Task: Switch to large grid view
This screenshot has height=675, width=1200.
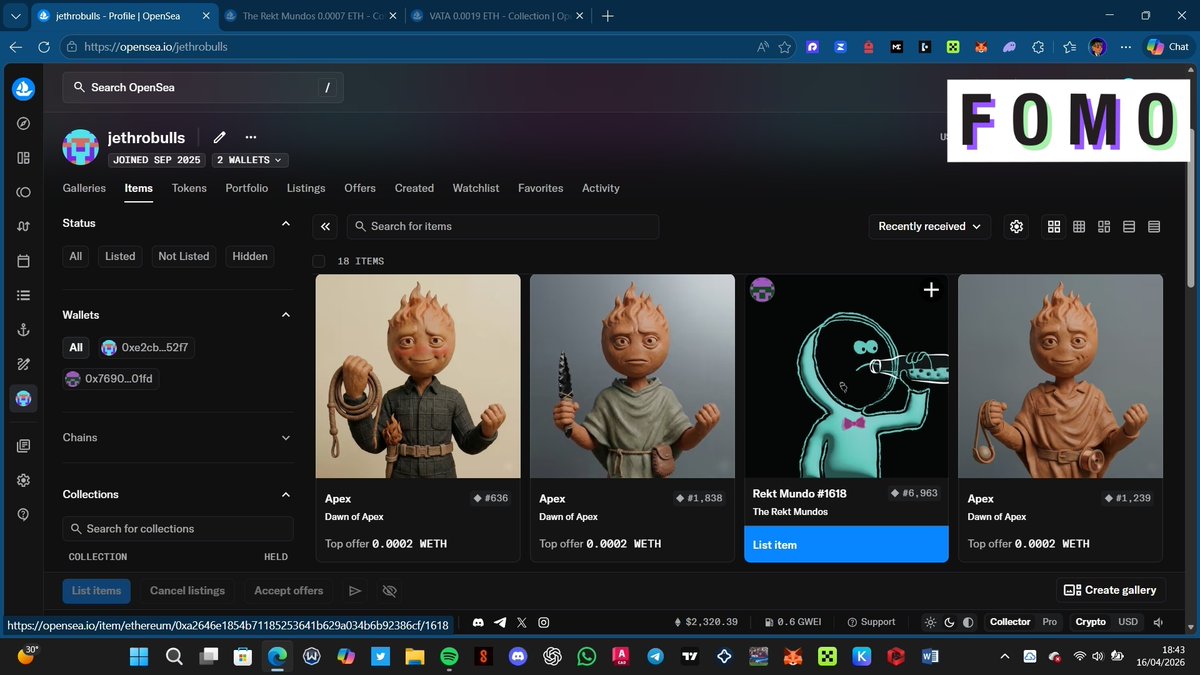Action: point(1054,227)
